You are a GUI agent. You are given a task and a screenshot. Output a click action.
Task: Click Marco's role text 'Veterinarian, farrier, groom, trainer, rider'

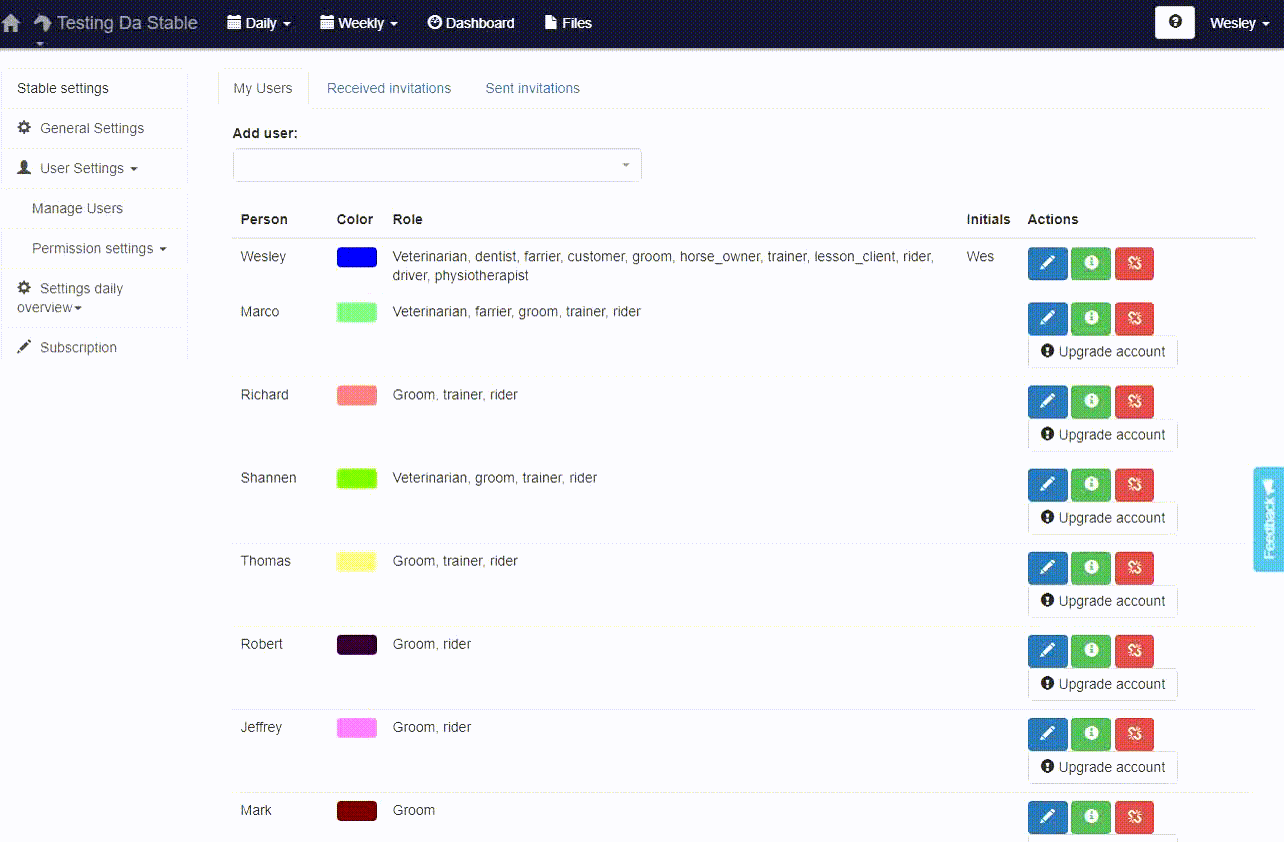click(x=517, y=312)
